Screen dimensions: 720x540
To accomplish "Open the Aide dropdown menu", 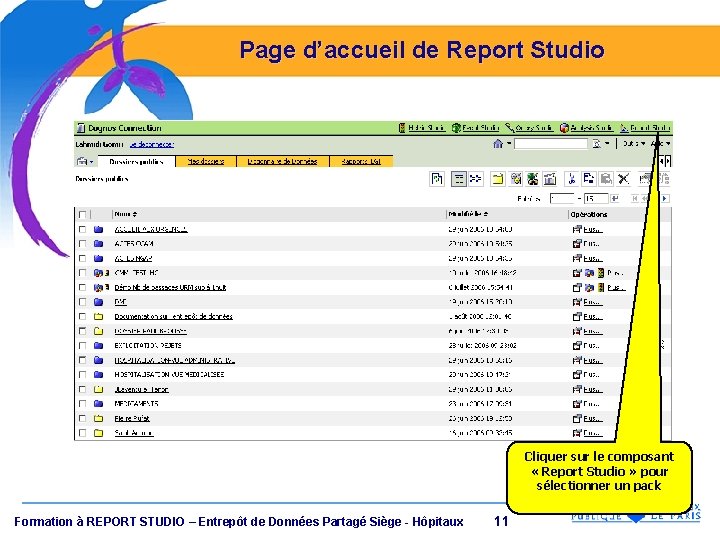I will pyautogui.click(x=661, y=144).
